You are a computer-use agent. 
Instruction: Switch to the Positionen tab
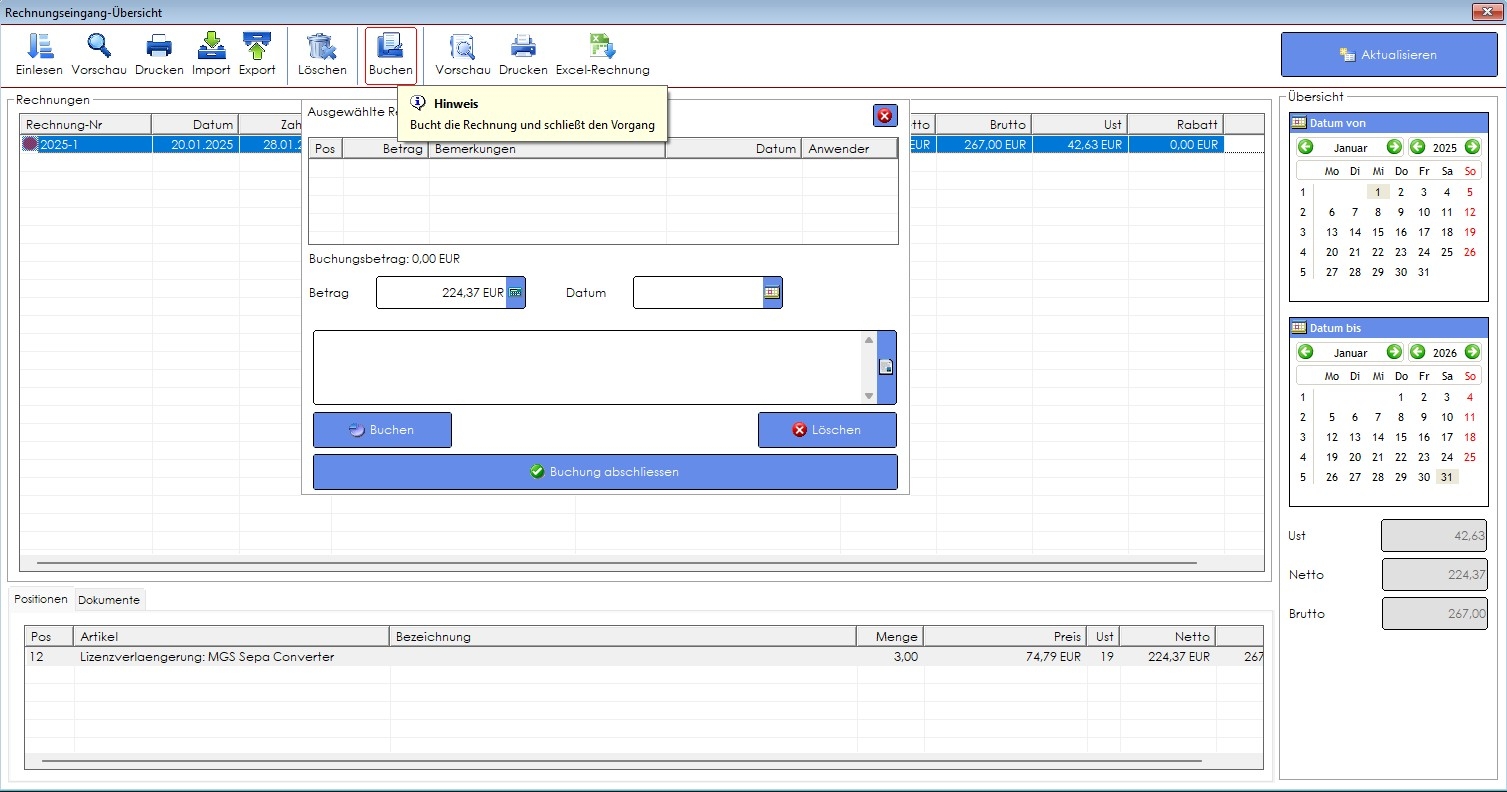(41, 599)
